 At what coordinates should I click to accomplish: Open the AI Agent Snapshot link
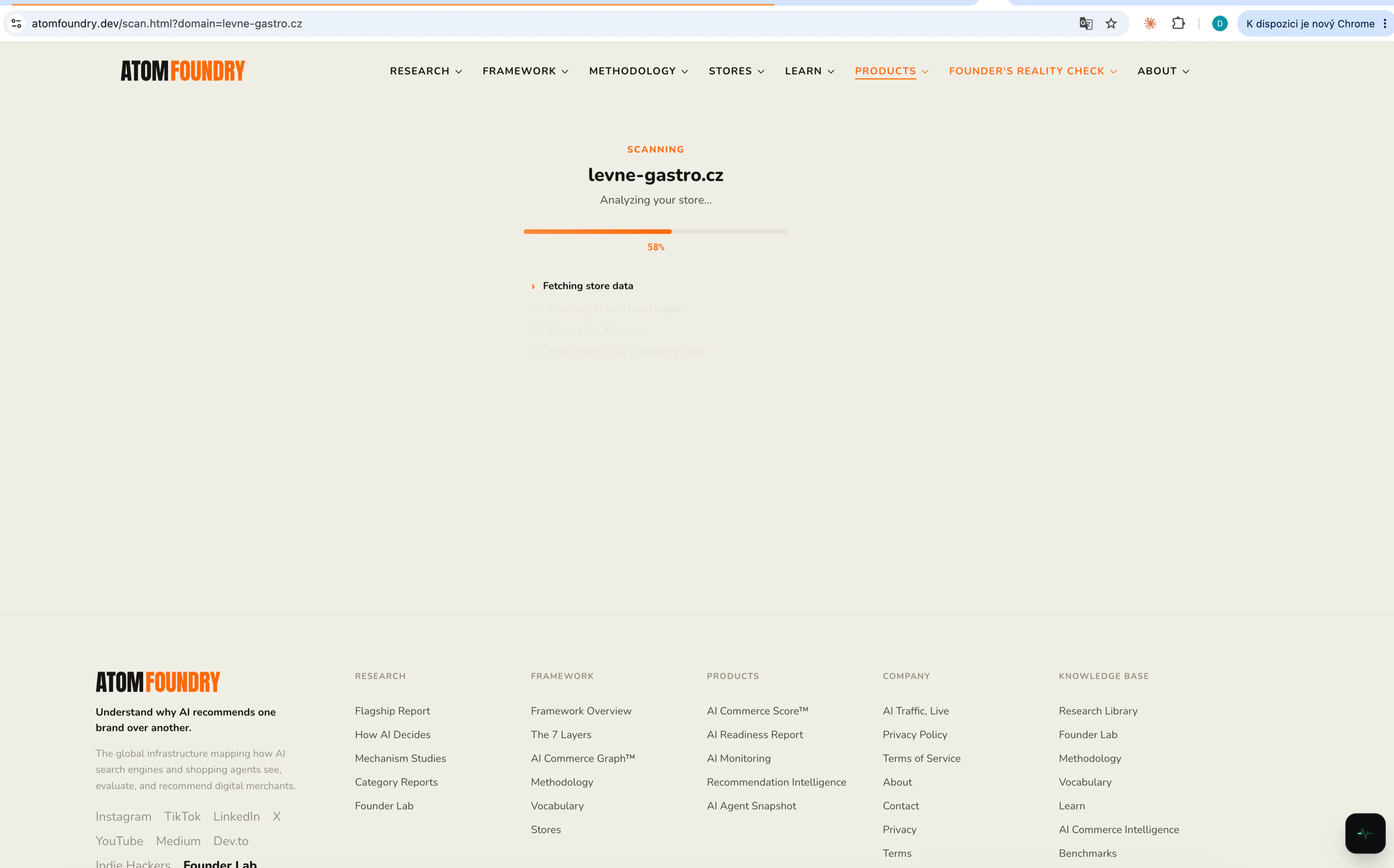751,805
